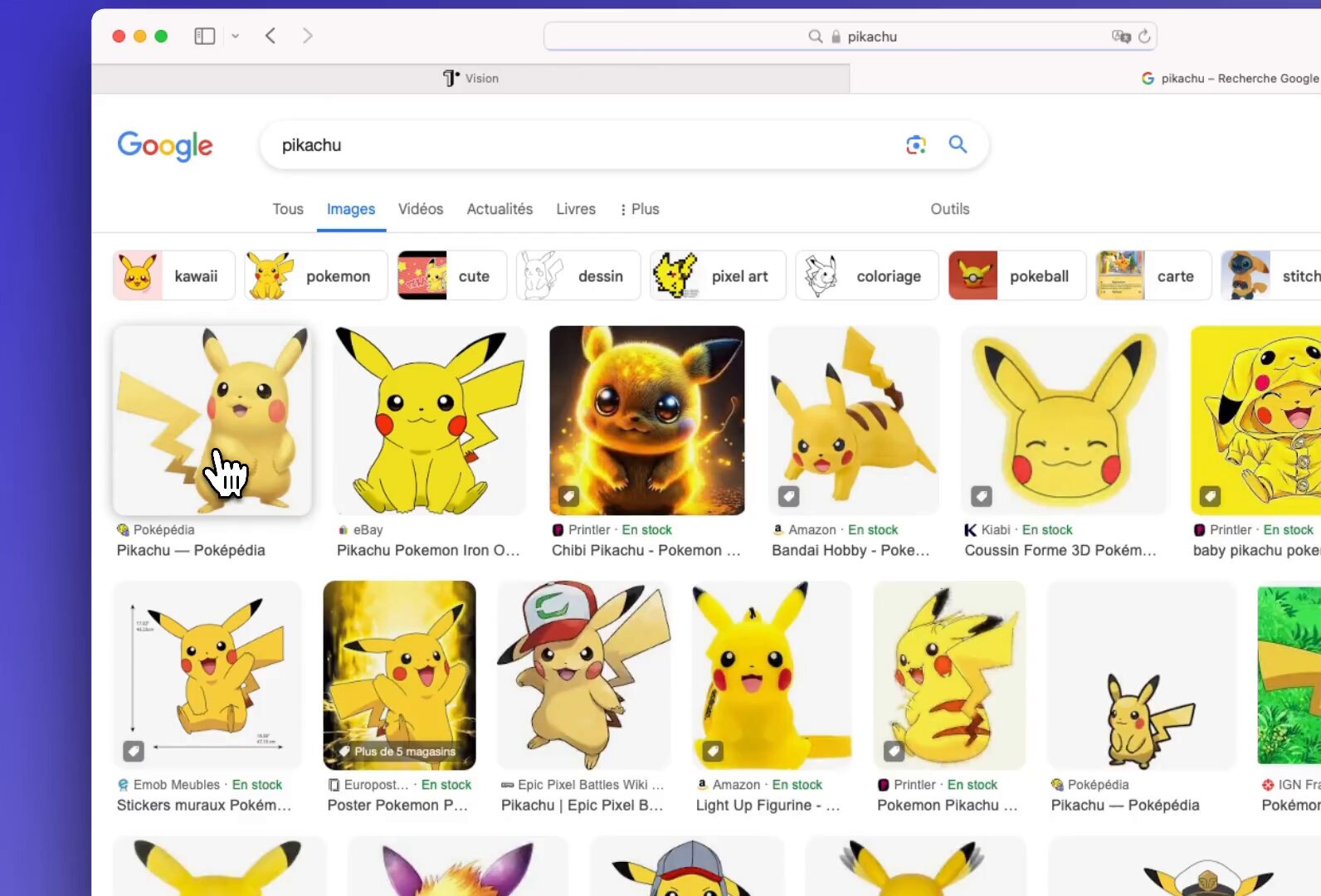Filter images by carte chip

click(x=1153, y=275)
